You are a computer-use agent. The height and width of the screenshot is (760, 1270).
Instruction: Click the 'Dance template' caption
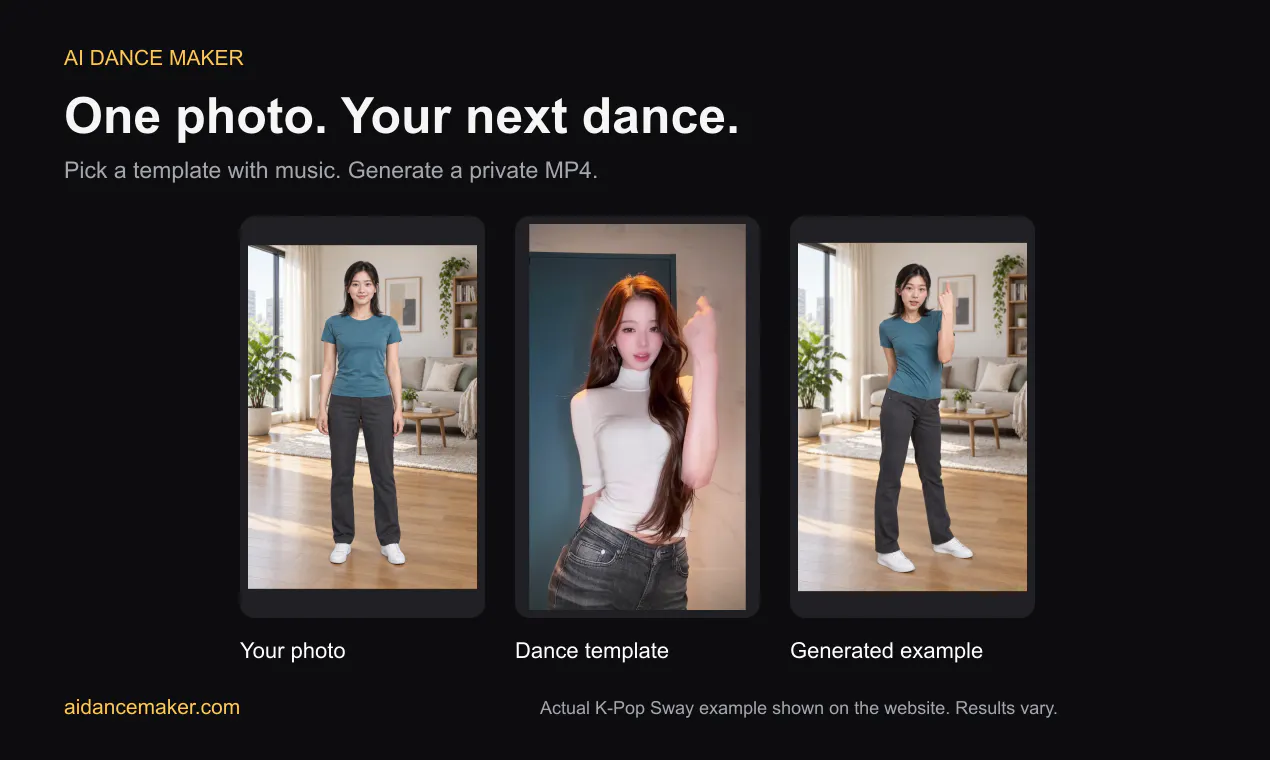coord(592,651)
